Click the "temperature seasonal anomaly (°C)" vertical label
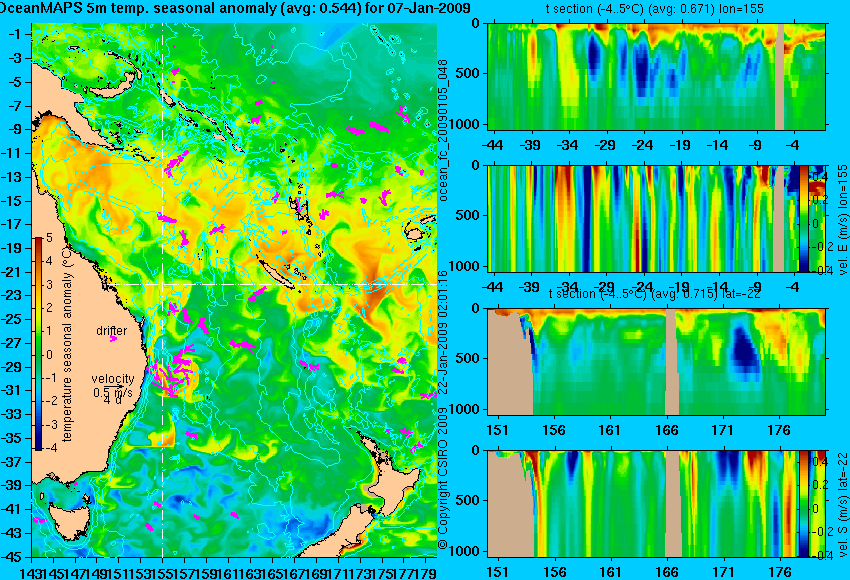 [x=67, y=344]
